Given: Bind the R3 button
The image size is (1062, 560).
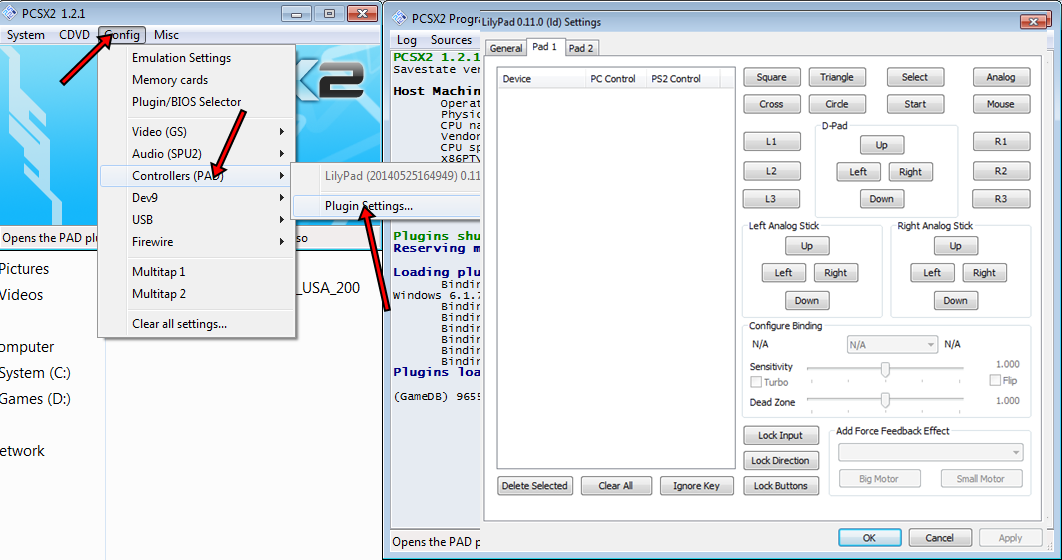Looking at the screenshot, I should pyautogui.click(x=1001, y=199).
